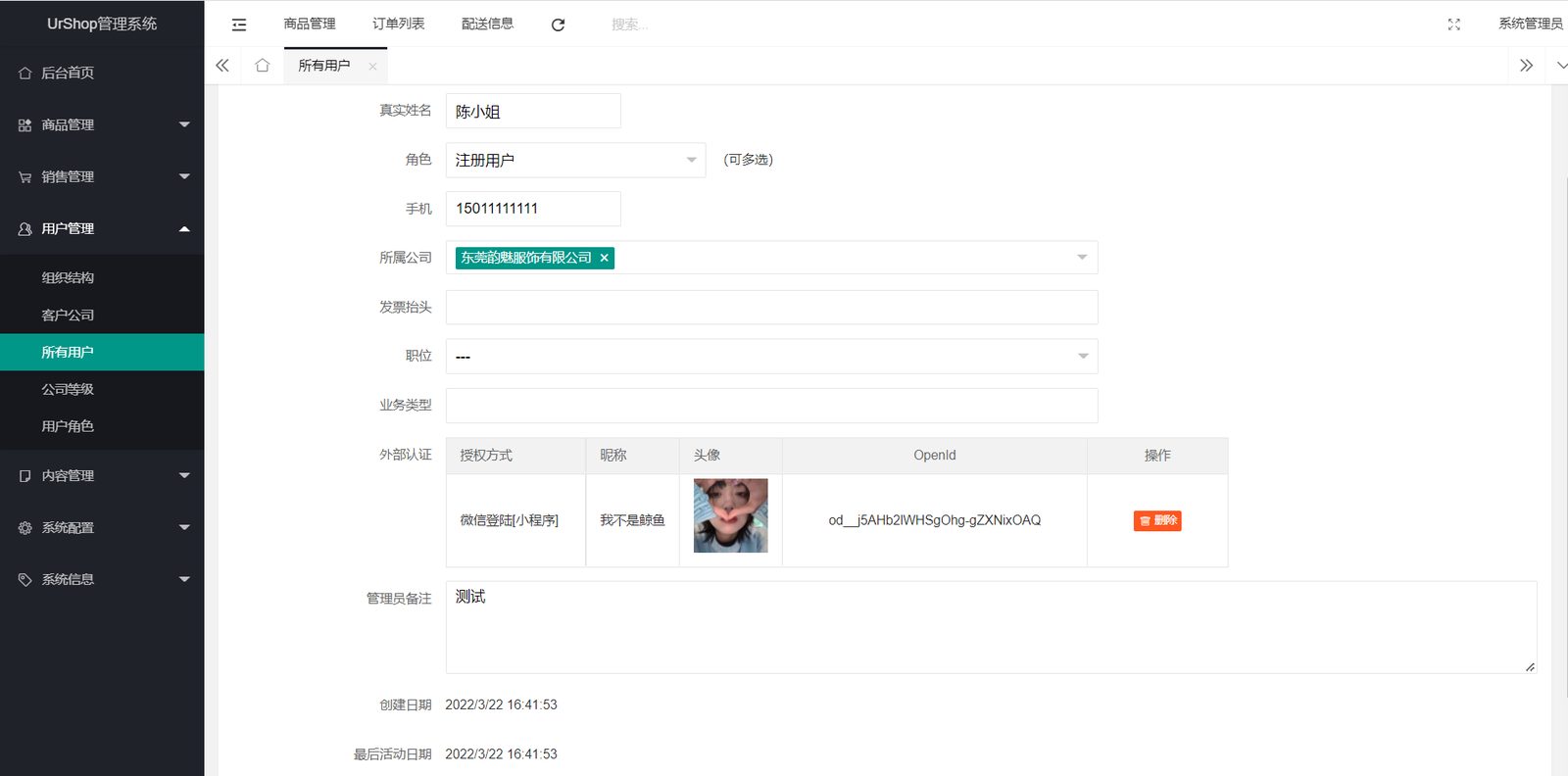Click the 内容管理 sidebar icon

[x=25, y=476]
